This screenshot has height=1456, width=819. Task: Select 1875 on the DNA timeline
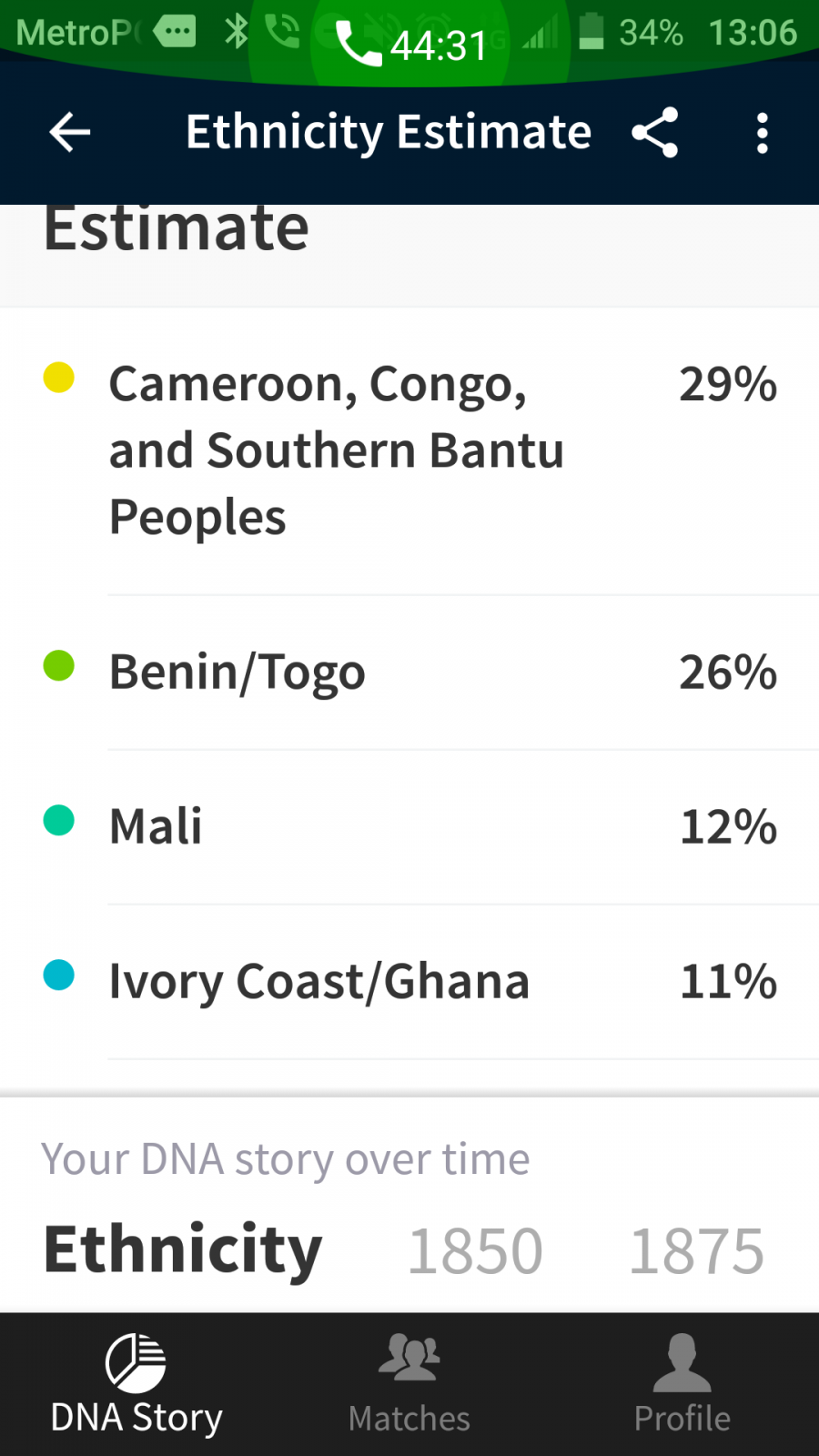pyautogui.click(x=696, y=1250)
